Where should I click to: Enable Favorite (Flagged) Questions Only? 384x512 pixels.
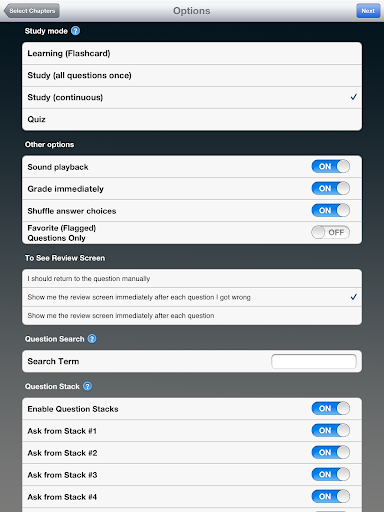pos(331,232)
